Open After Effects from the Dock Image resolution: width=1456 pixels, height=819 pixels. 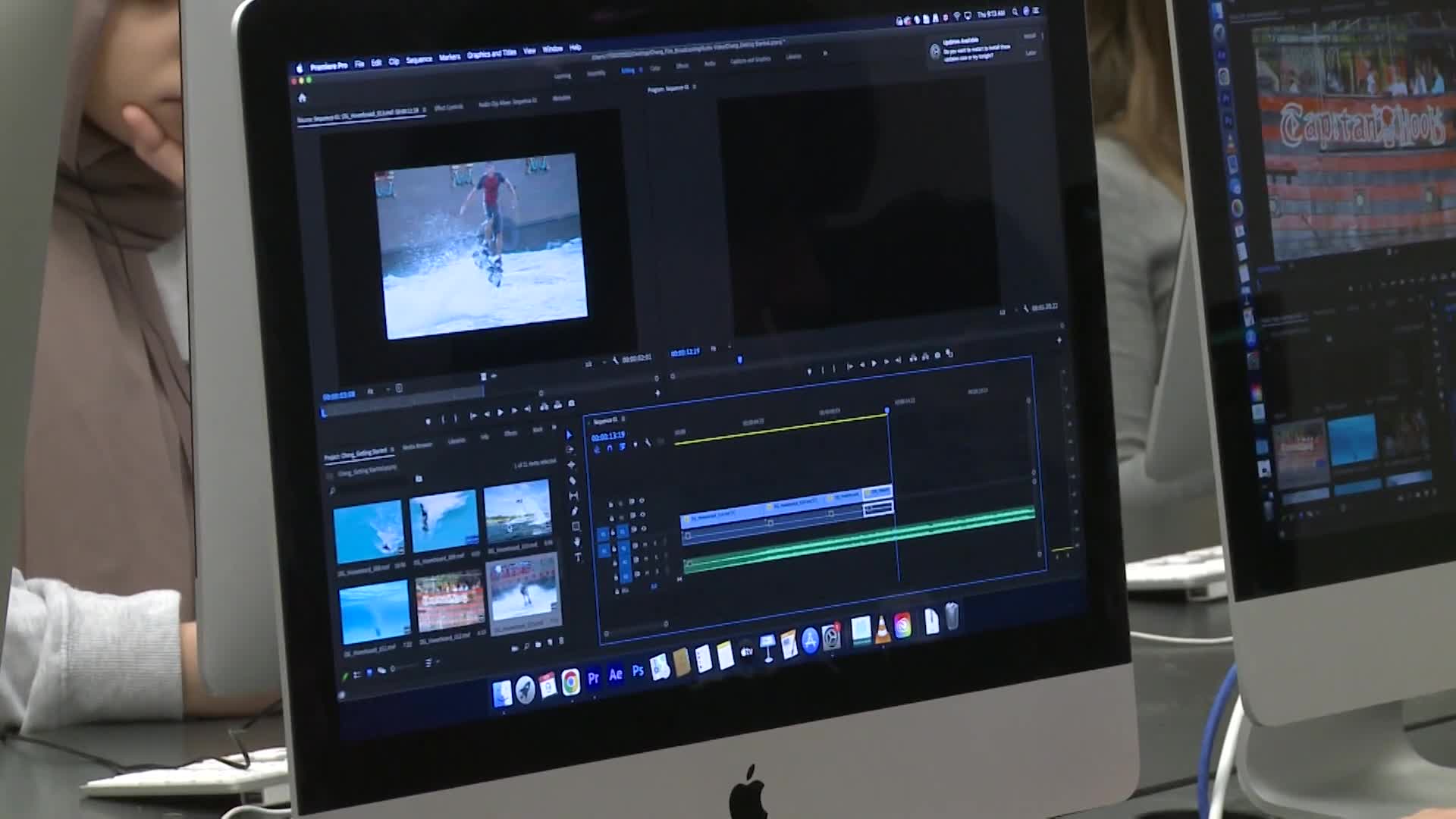pyautogui.click(x=616, y=674)
